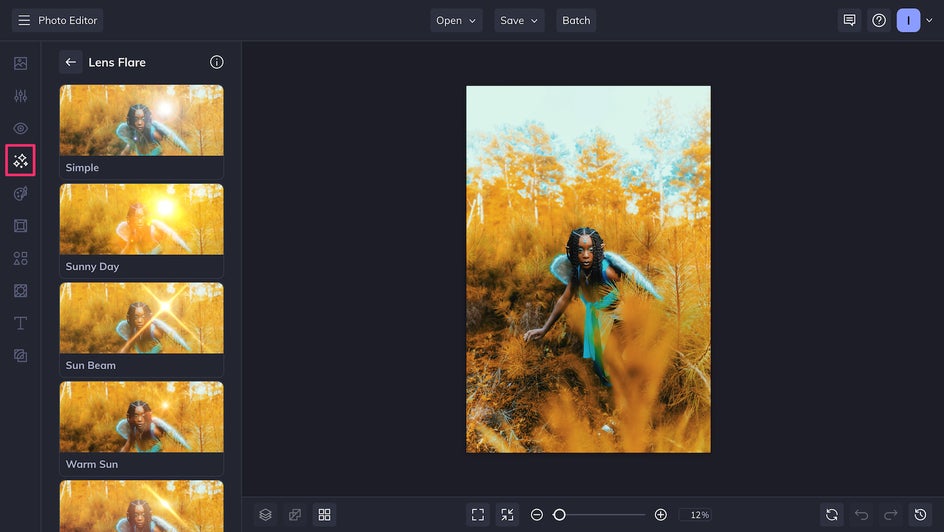Expand the Save dropdown menu

[519, 20]
